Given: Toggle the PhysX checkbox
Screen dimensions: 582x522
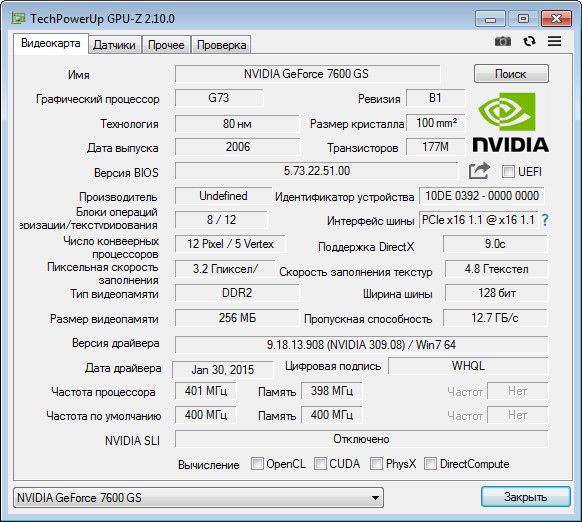Looking at the screenshot, I should coord(376,463).
